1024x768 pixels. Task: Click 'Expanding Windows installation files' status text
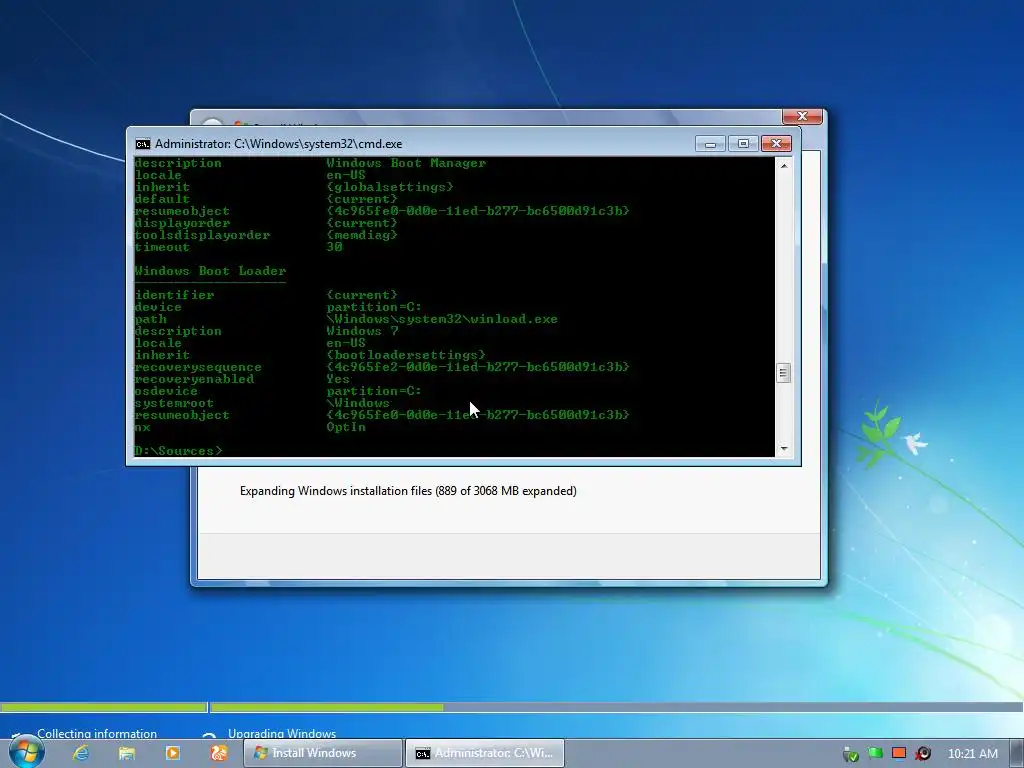pos(408,491)
